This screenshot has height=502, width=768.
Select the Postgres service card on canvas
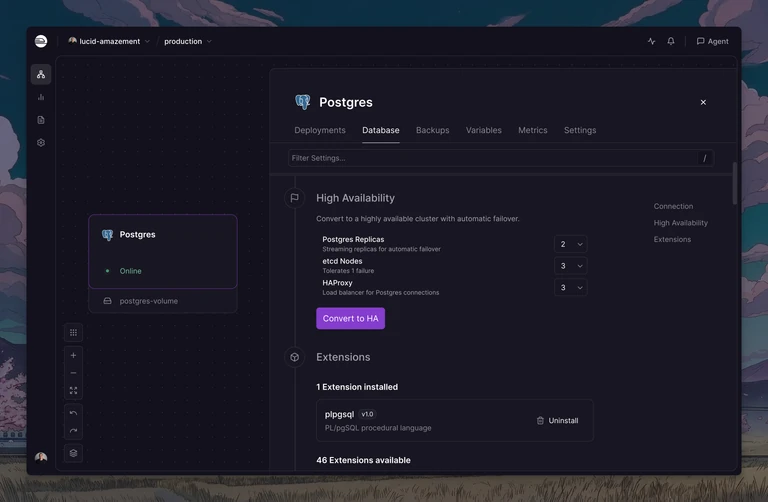click(x=163, y=251)
